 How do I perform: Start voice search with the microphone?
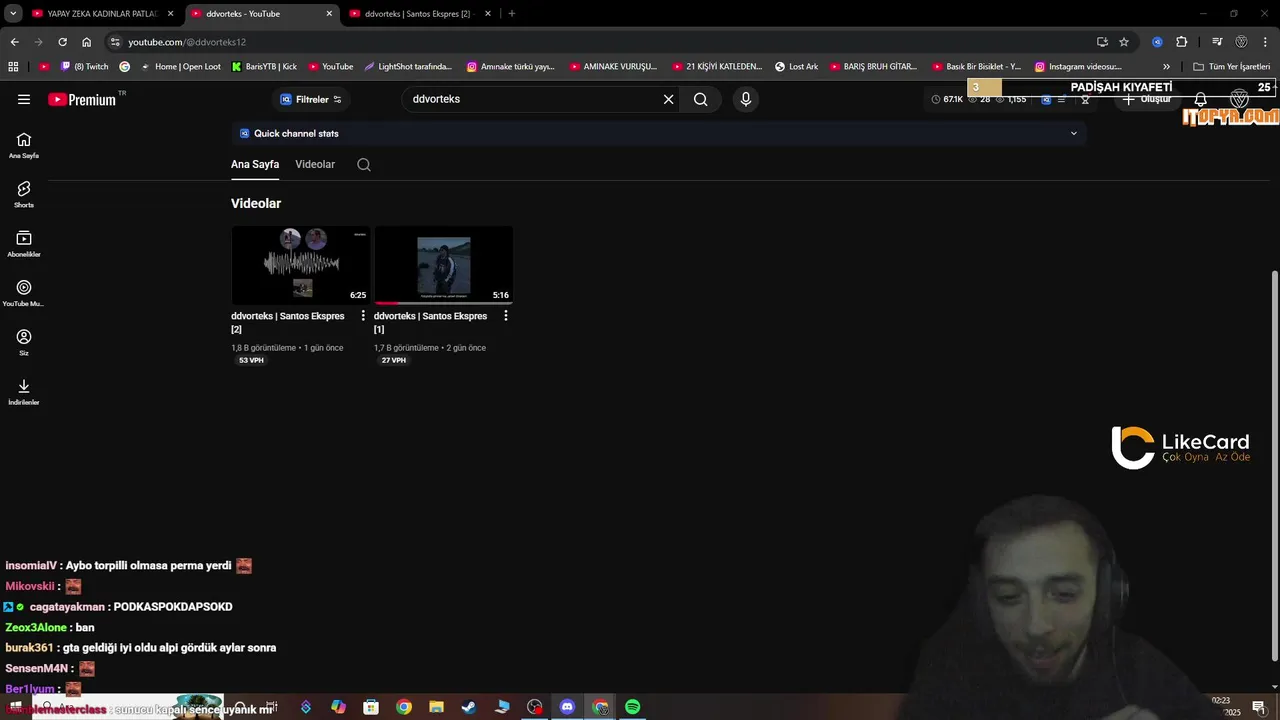pyautogui.click(x=745, y=99)
